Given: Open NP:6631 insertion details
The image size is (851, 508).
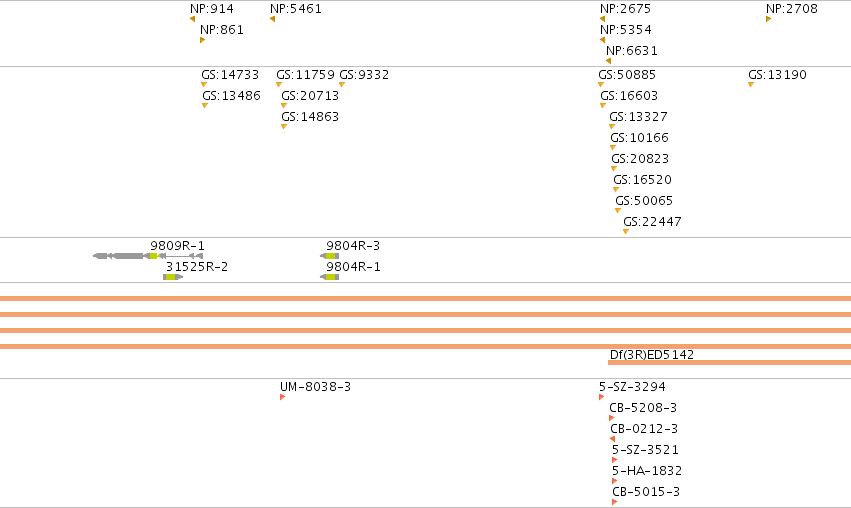Looking at the screenshot, I should [x=632, y=51].
